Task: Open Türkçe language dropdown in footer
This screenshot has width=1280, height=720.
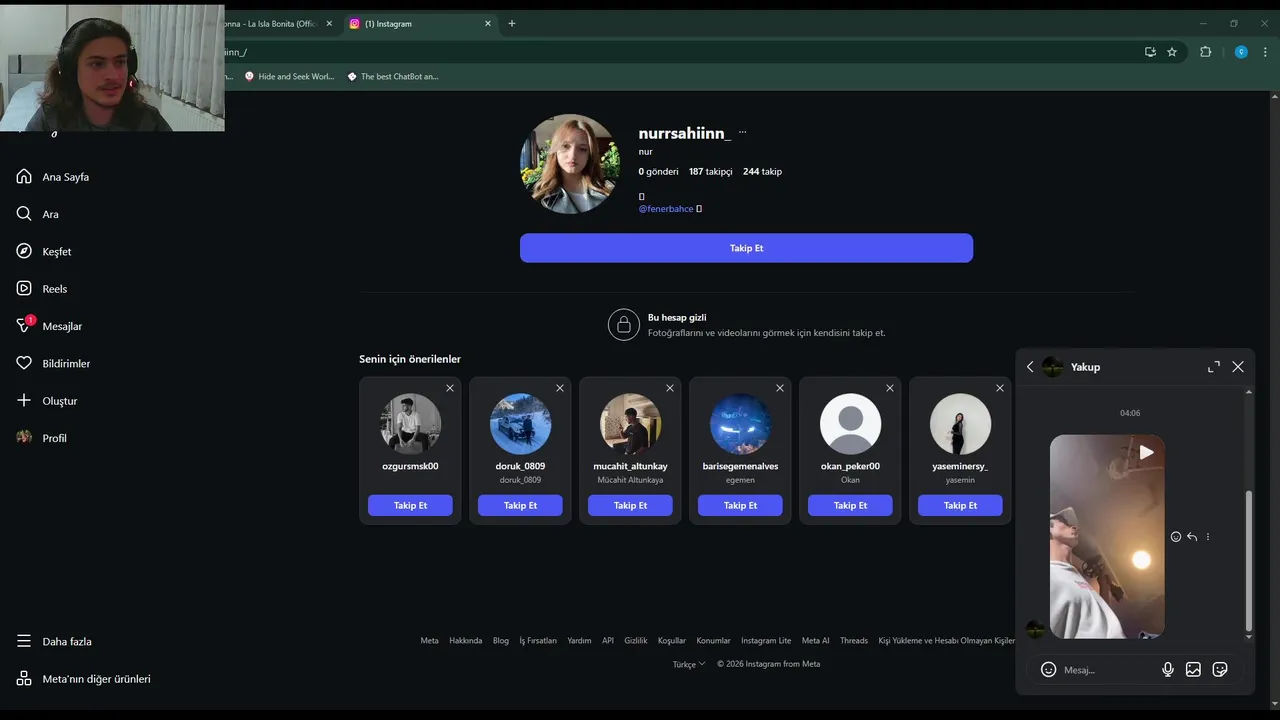Action: tap(689, 664)
